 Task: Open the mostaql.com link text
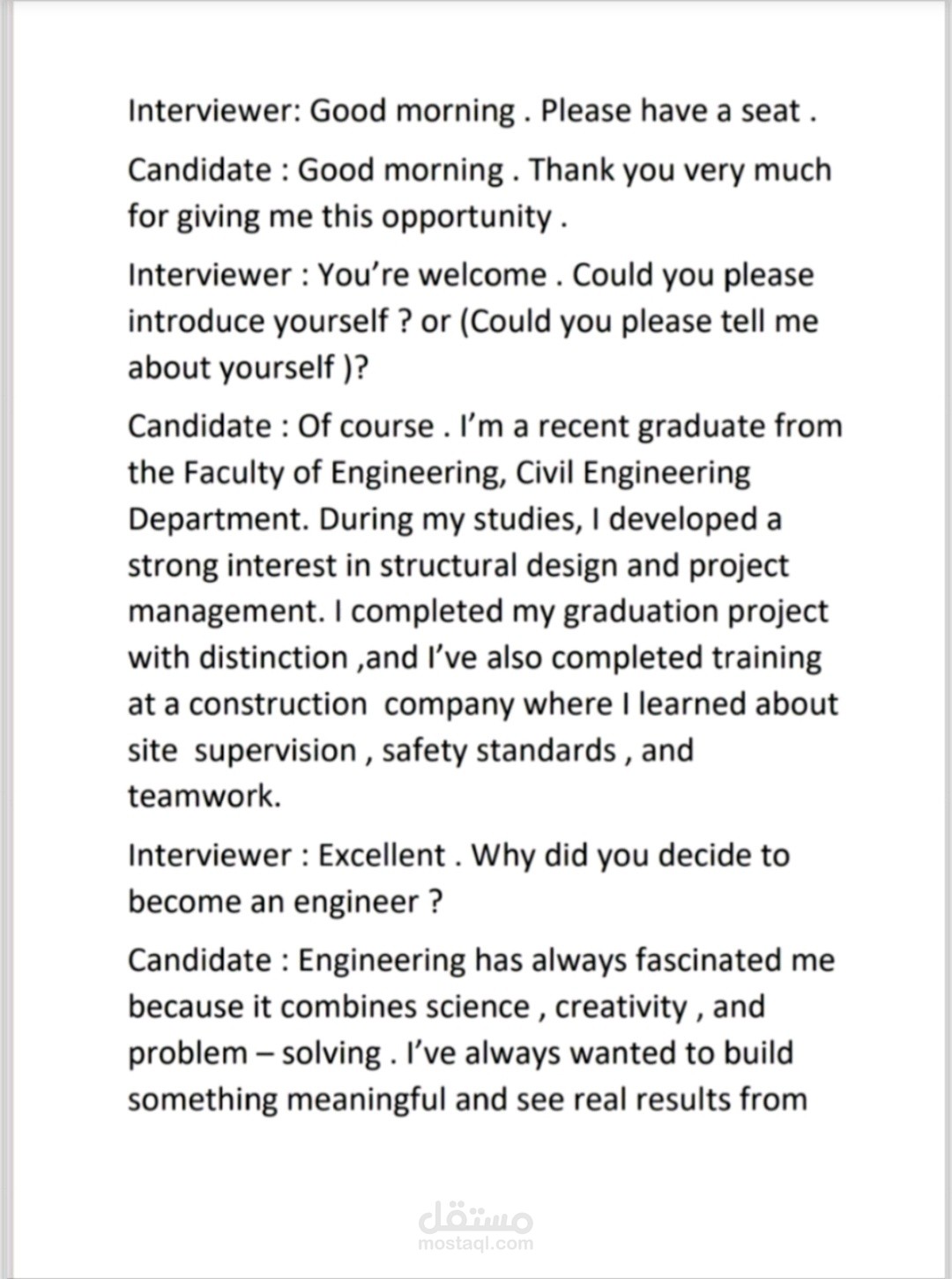tap(476, 1244)
